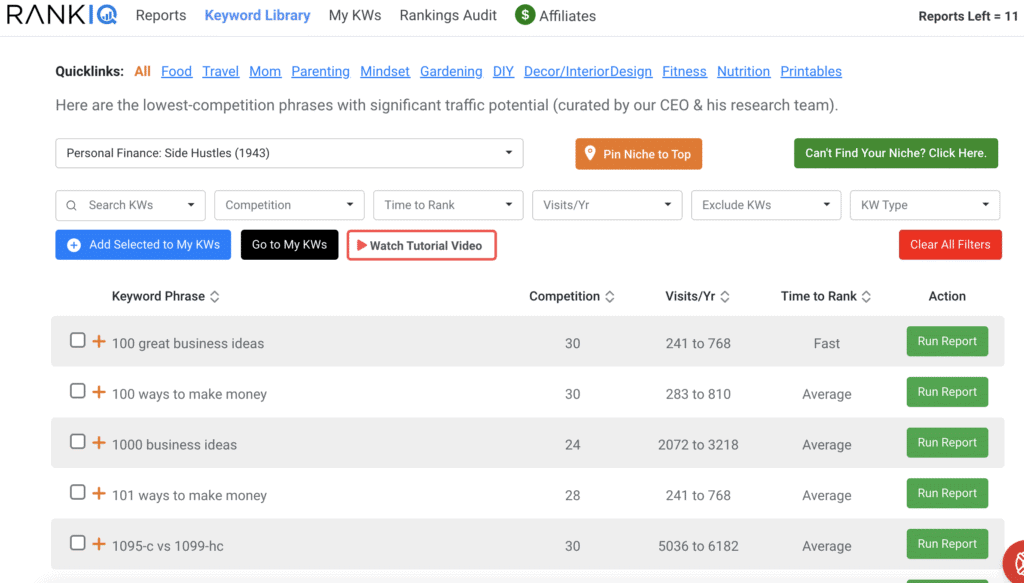
Task: Click the RankIQ logo
Action: 62,15
